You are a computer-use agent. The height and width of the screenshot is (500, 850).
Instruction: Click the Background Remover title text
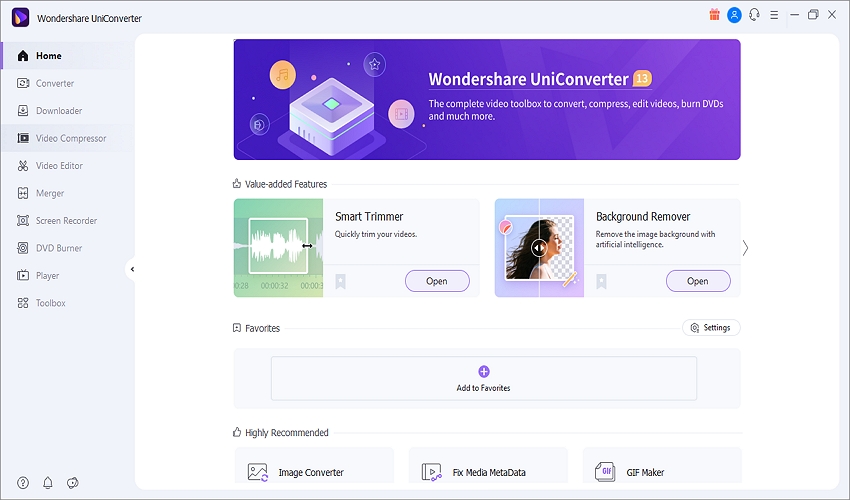(643, 216)
